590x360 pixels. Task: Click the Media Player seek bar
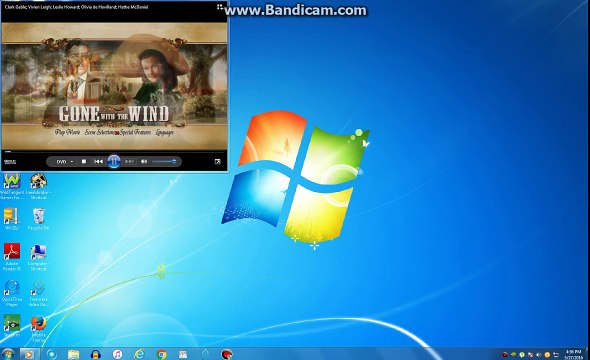114,152
